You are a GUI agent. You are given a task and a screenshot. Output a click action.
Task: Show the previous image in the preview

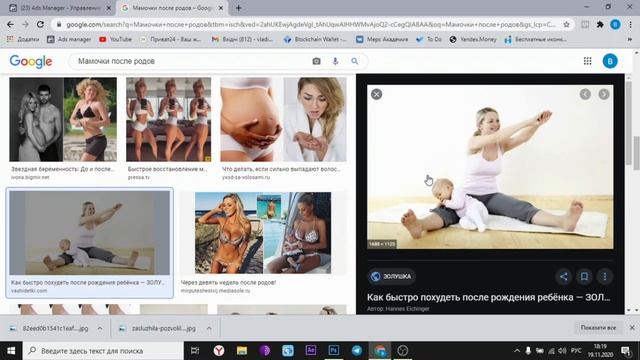tap(585, 94)
